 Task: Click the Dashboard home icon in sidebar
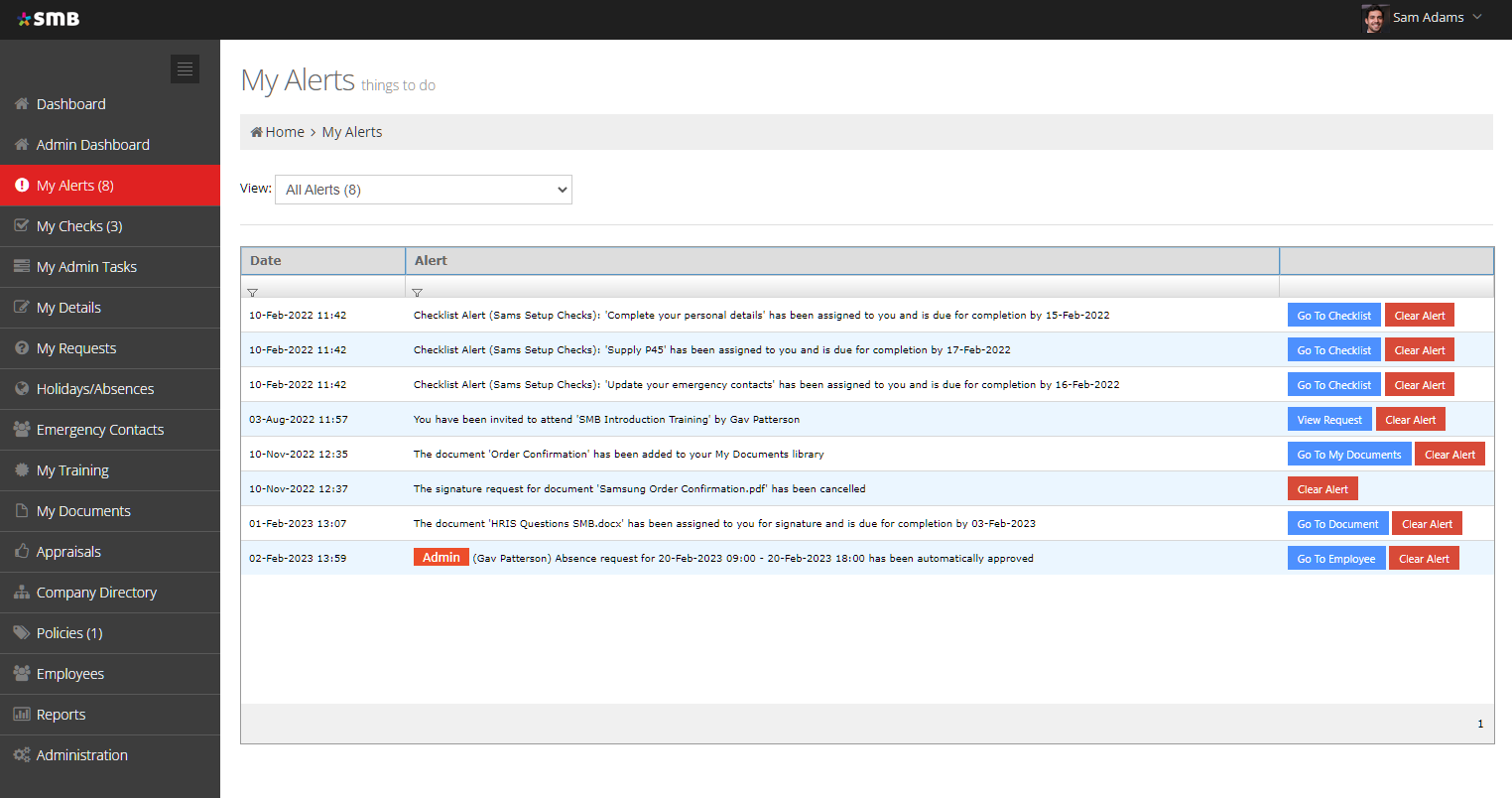22,104
